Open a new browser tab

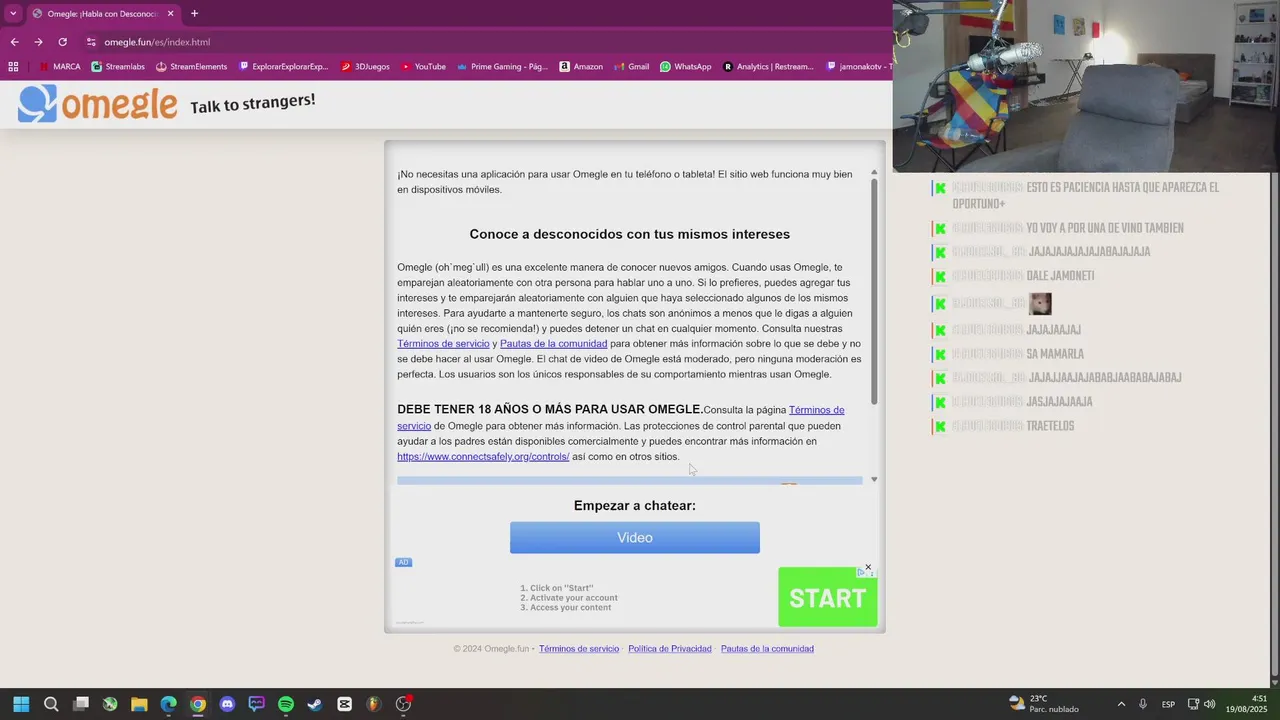pos(194,14)
